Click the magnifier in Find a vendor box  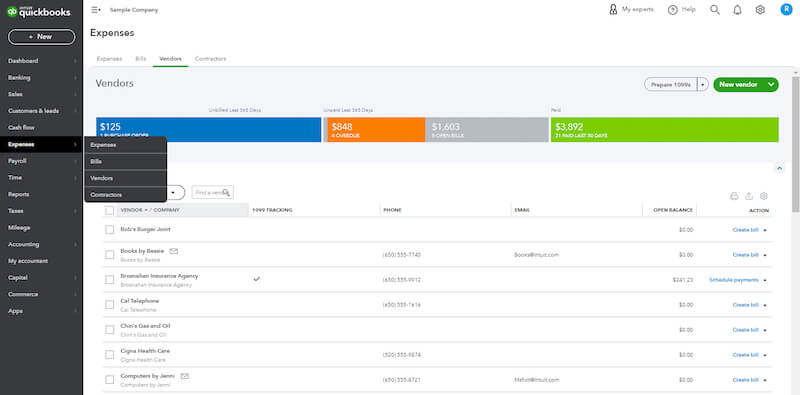click(226, 192)
